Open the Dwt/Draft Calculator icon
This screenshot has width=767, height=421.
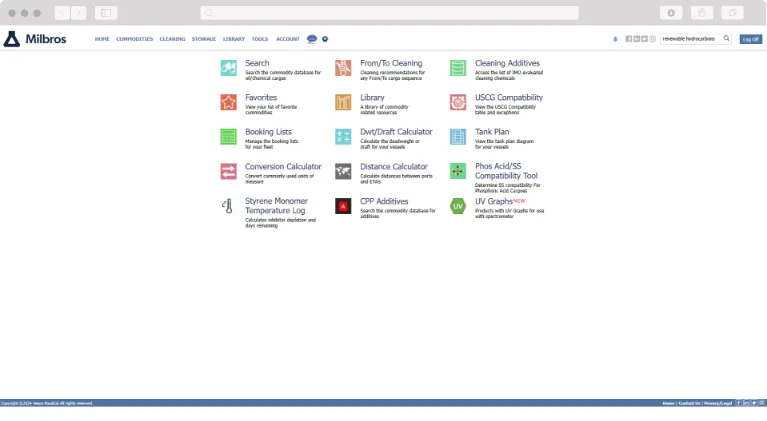pyautogui.click(x=343, y=136)
